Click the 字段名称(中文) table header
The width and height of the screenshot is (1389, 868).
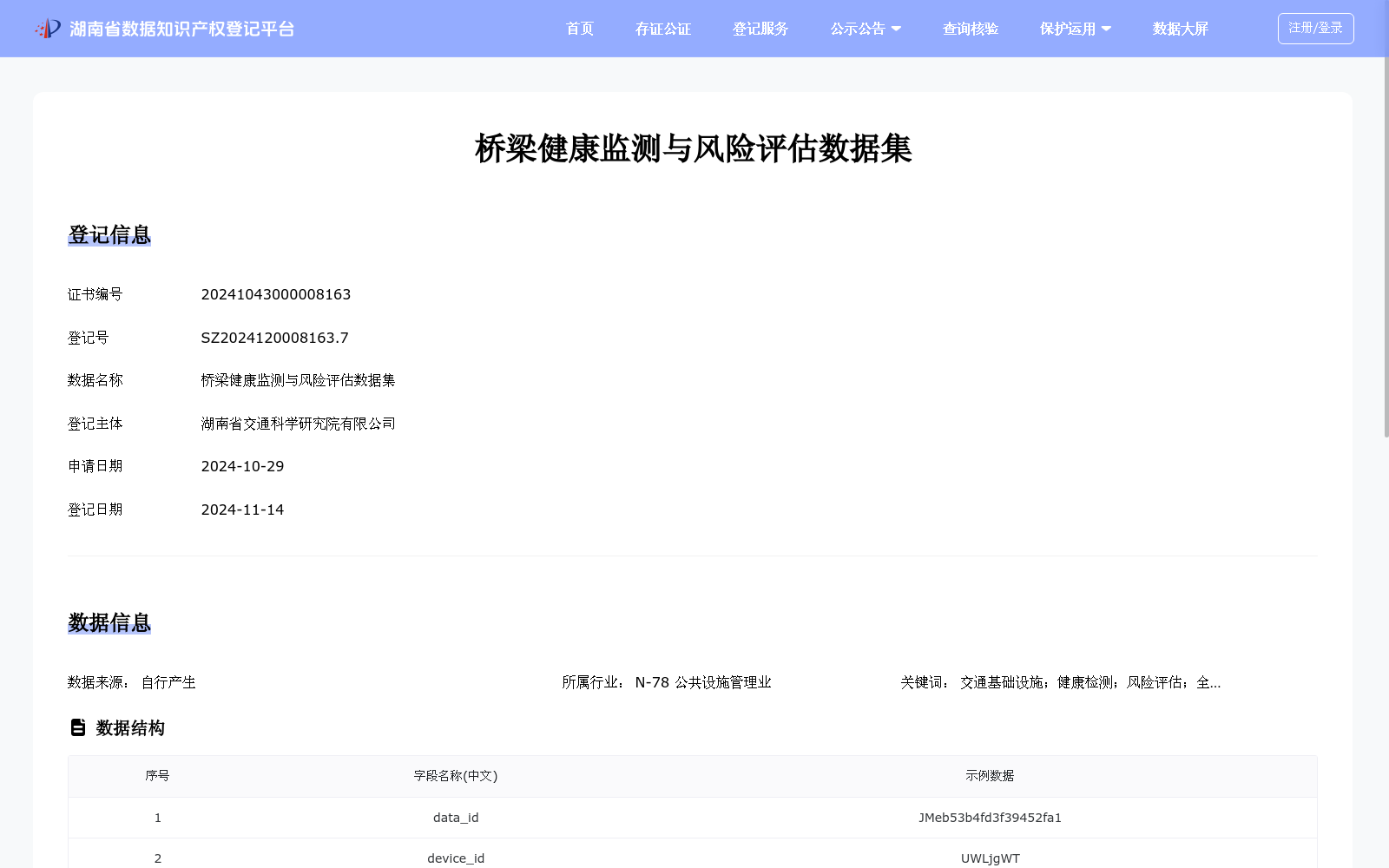455,776
